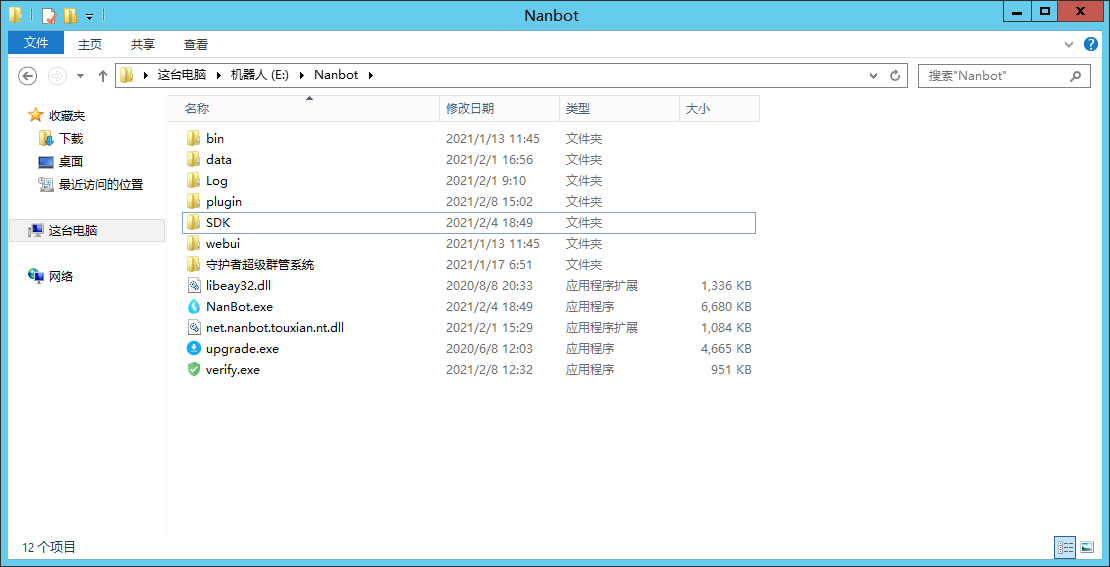Expand the arrow after 这台电脑 in address bar
This screenshot has width=1110, height=567.
(x=217, y=75)
